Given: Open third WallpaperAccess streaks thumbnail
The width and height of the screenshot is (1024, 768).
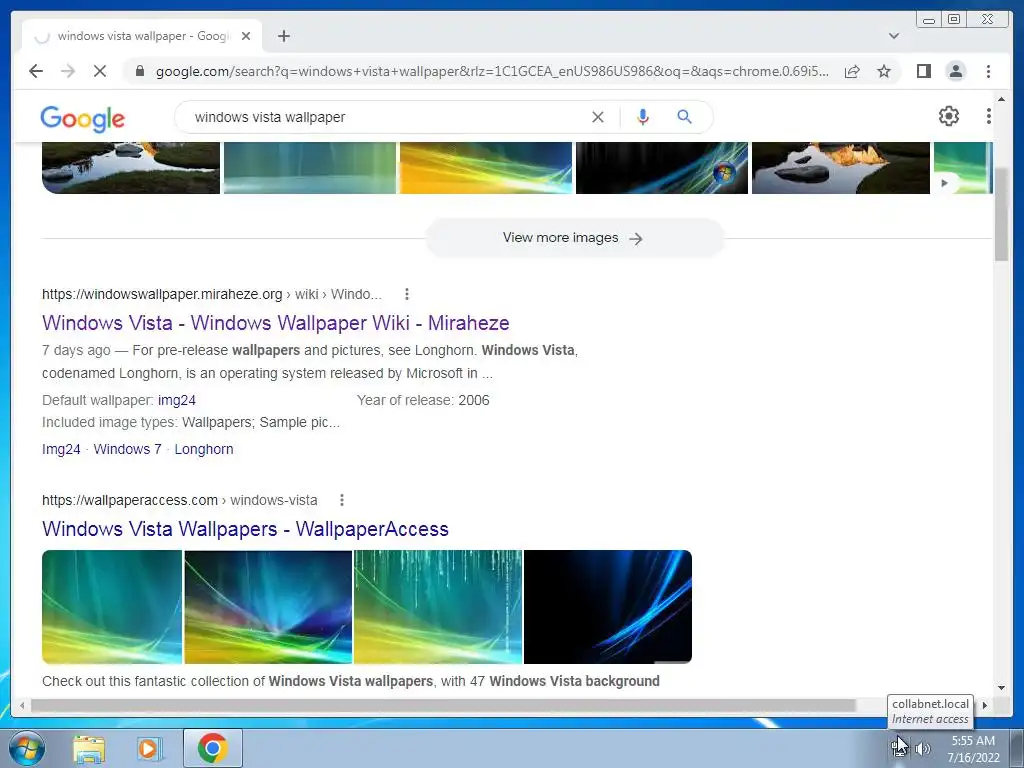Looking at the screenshot, I should [438, 607].
